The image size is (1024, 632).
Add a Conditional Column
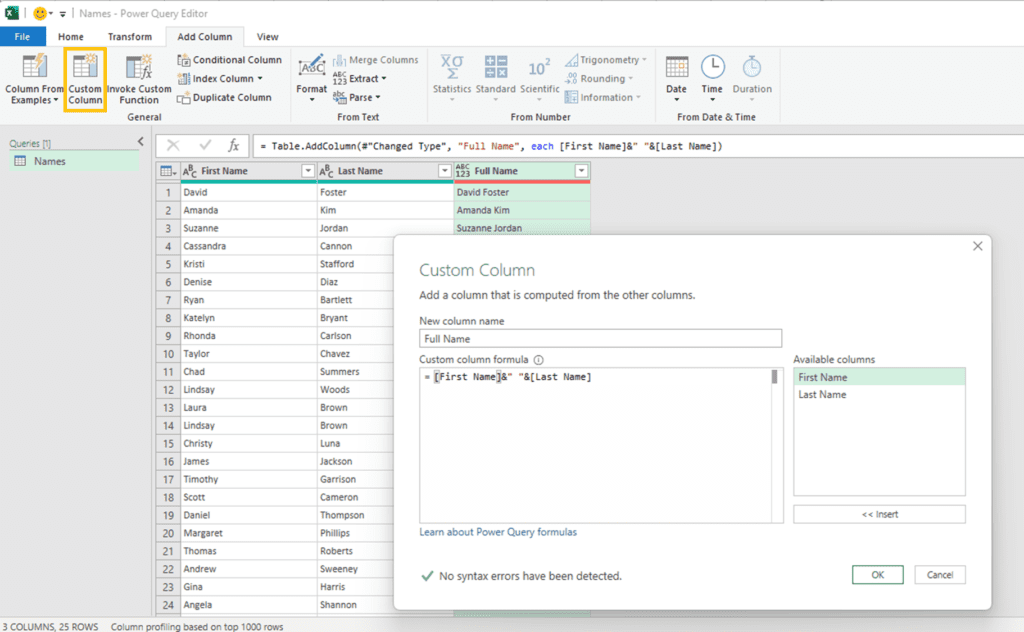(230, 60)
